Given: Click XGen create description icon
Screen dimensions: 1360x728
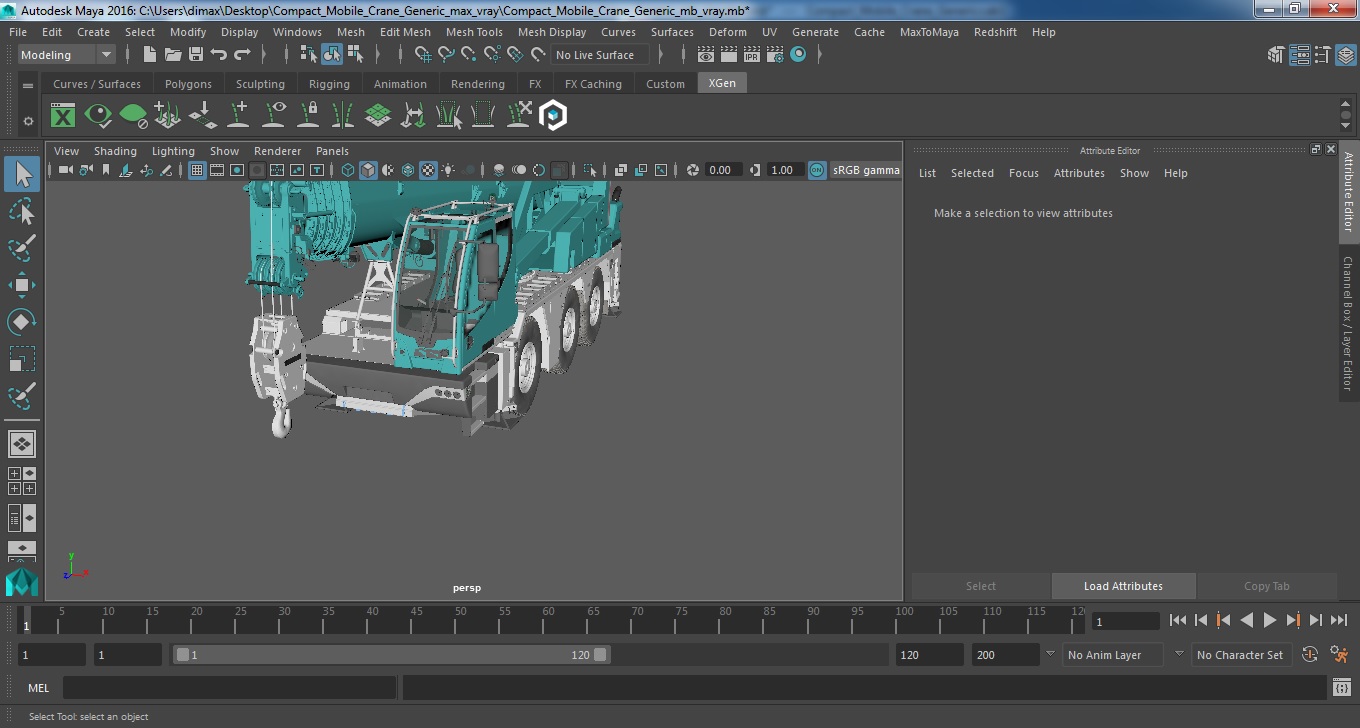Looking at the screenshot, I should click(x=168, y=116).
